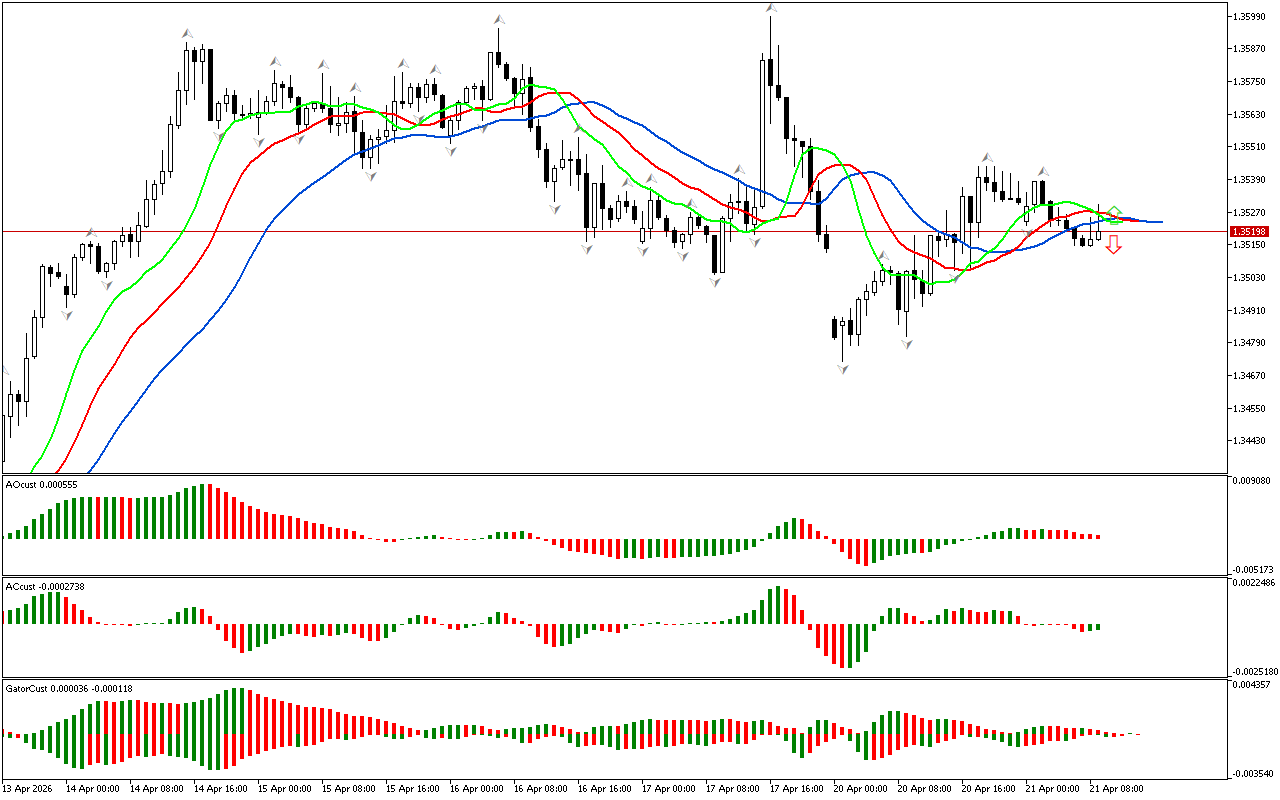Image resolution: width=1280 pixels, height=800 pixels.
Task: Click the down fractal below 20 Apr low
Action: 843,369
